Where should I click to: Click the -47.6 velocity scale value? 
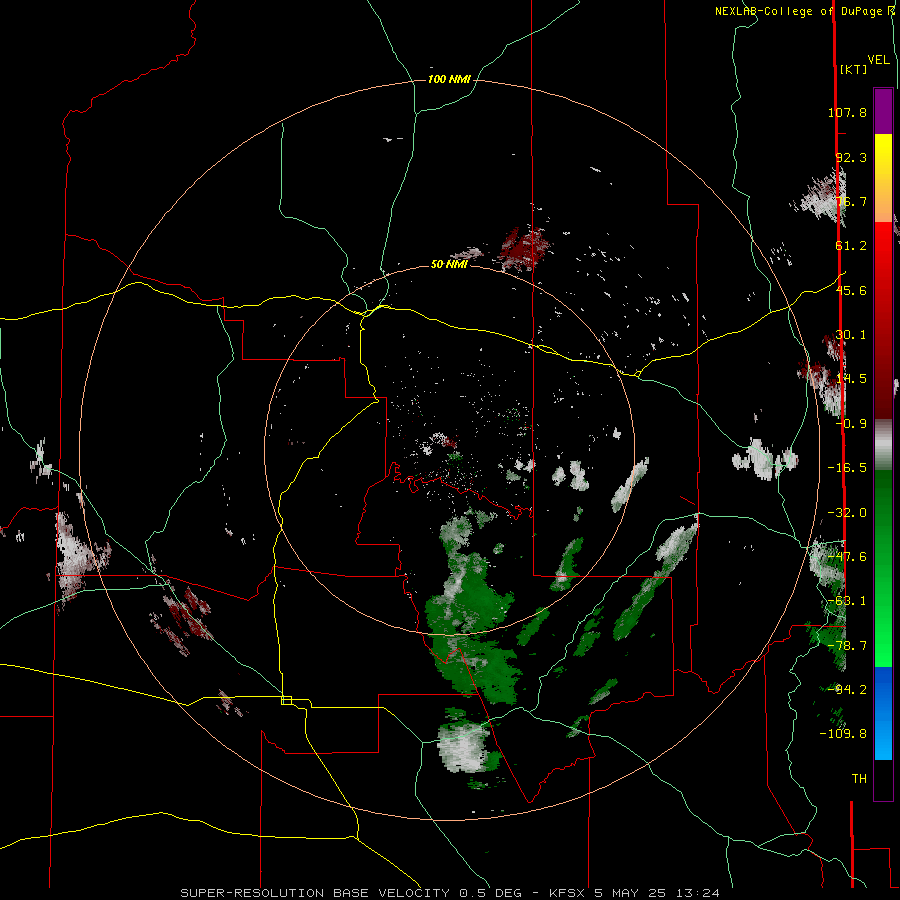click(x=847, y=557)
